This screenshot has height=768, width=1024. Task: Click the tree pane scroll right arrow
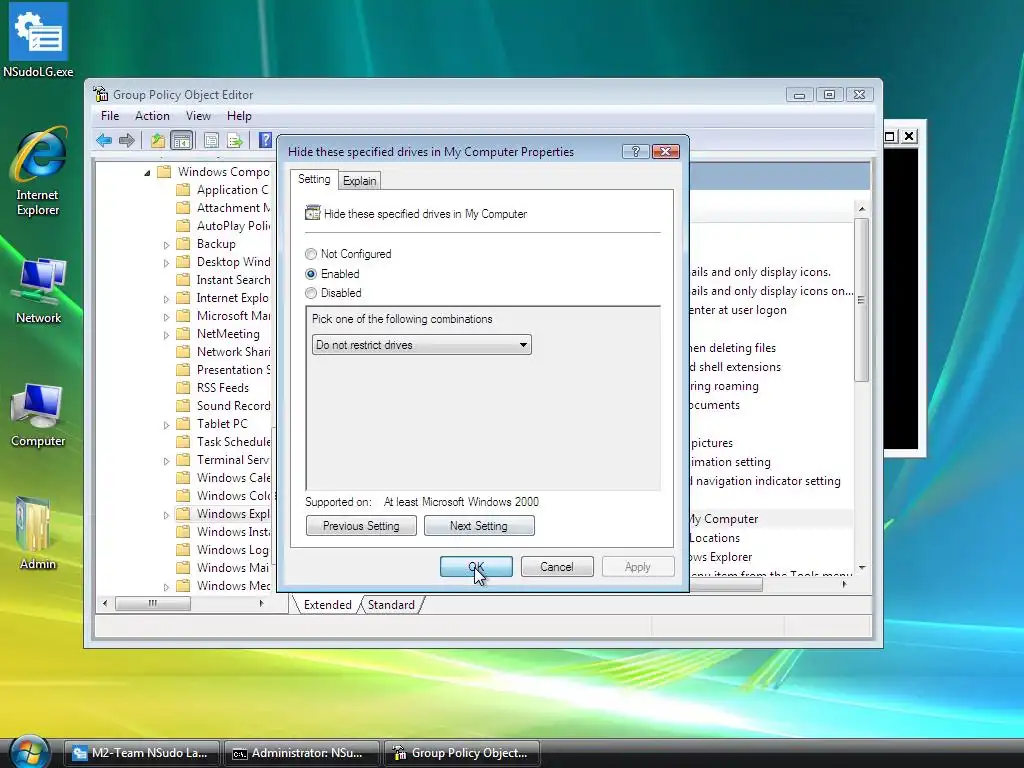pyautogui.click(x=261, y=603)
